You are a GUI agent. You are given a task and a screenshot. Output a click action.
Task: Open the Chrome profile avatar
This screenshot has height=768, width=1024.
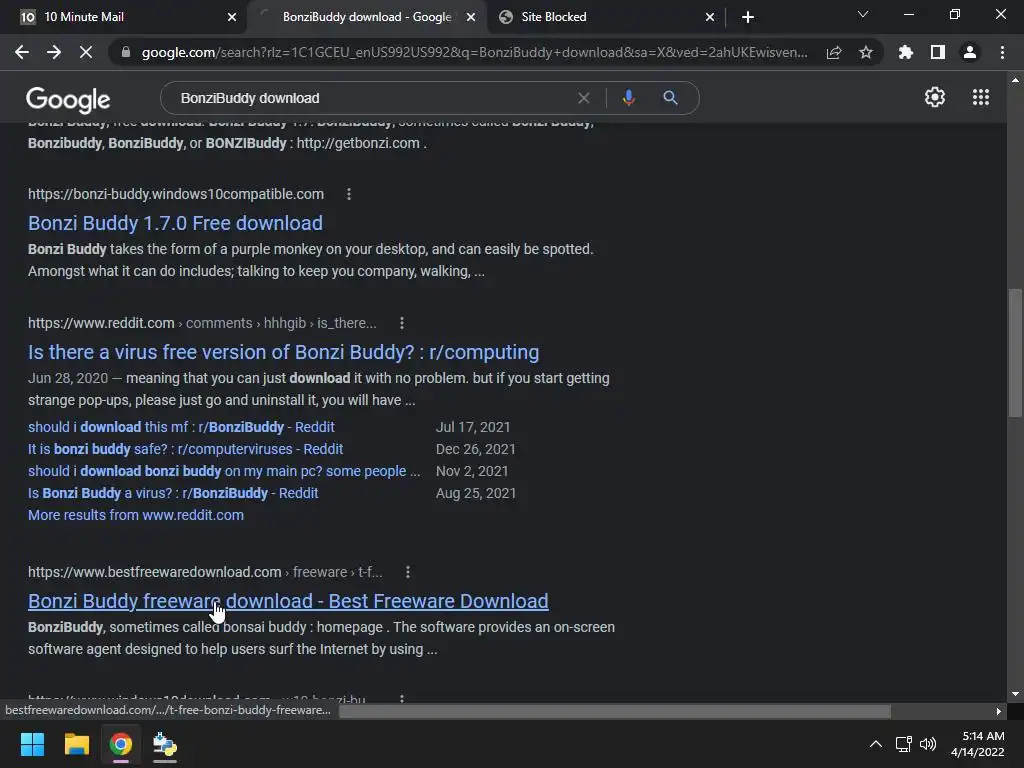pos(970,52)
